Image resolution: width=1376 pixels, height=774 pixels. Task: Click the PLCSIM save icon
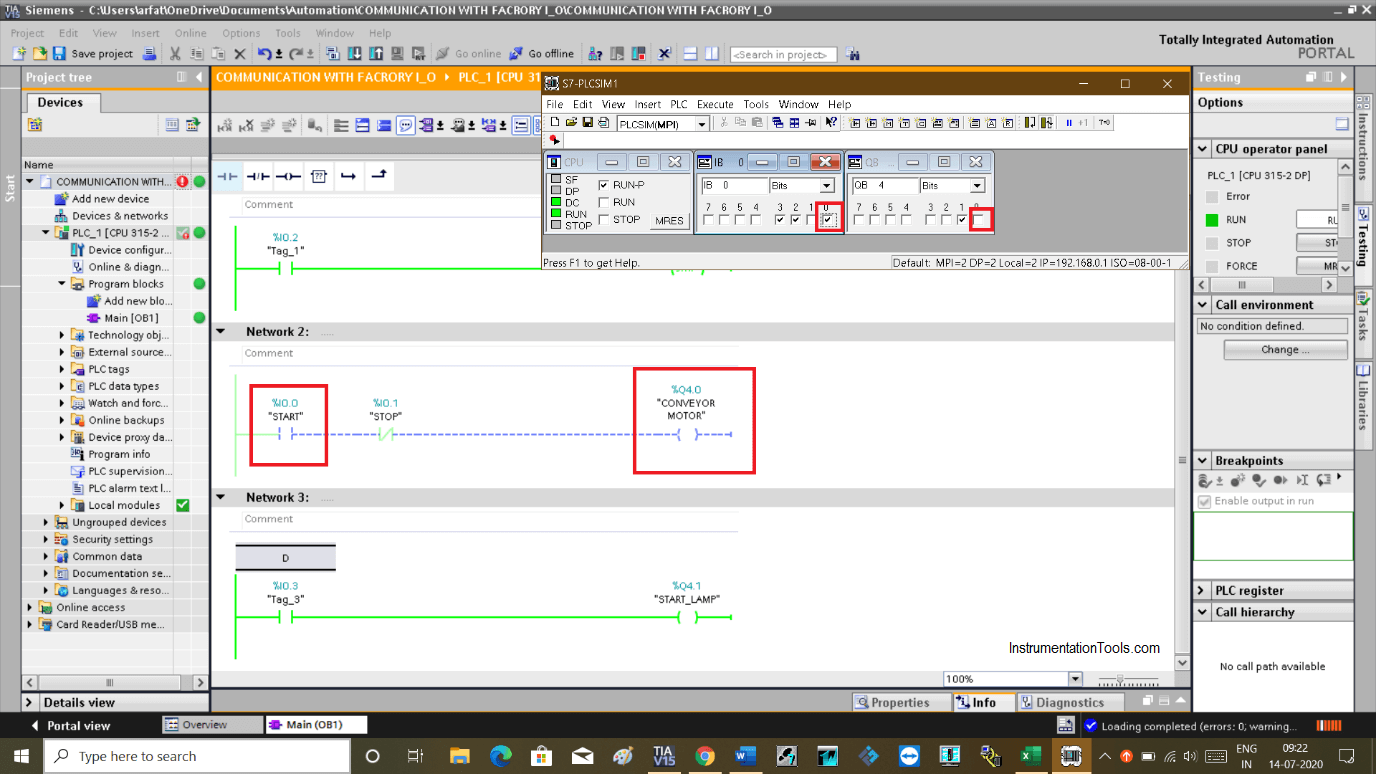[x=587, y=123]
